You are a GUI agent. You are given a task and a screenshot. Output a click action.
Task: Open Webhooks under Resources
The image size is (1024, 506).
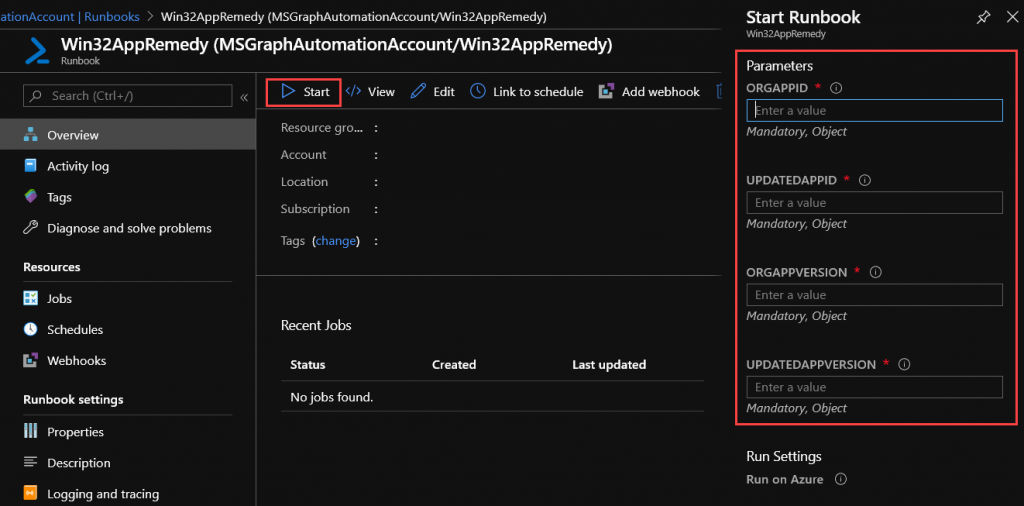coord(76,360)
